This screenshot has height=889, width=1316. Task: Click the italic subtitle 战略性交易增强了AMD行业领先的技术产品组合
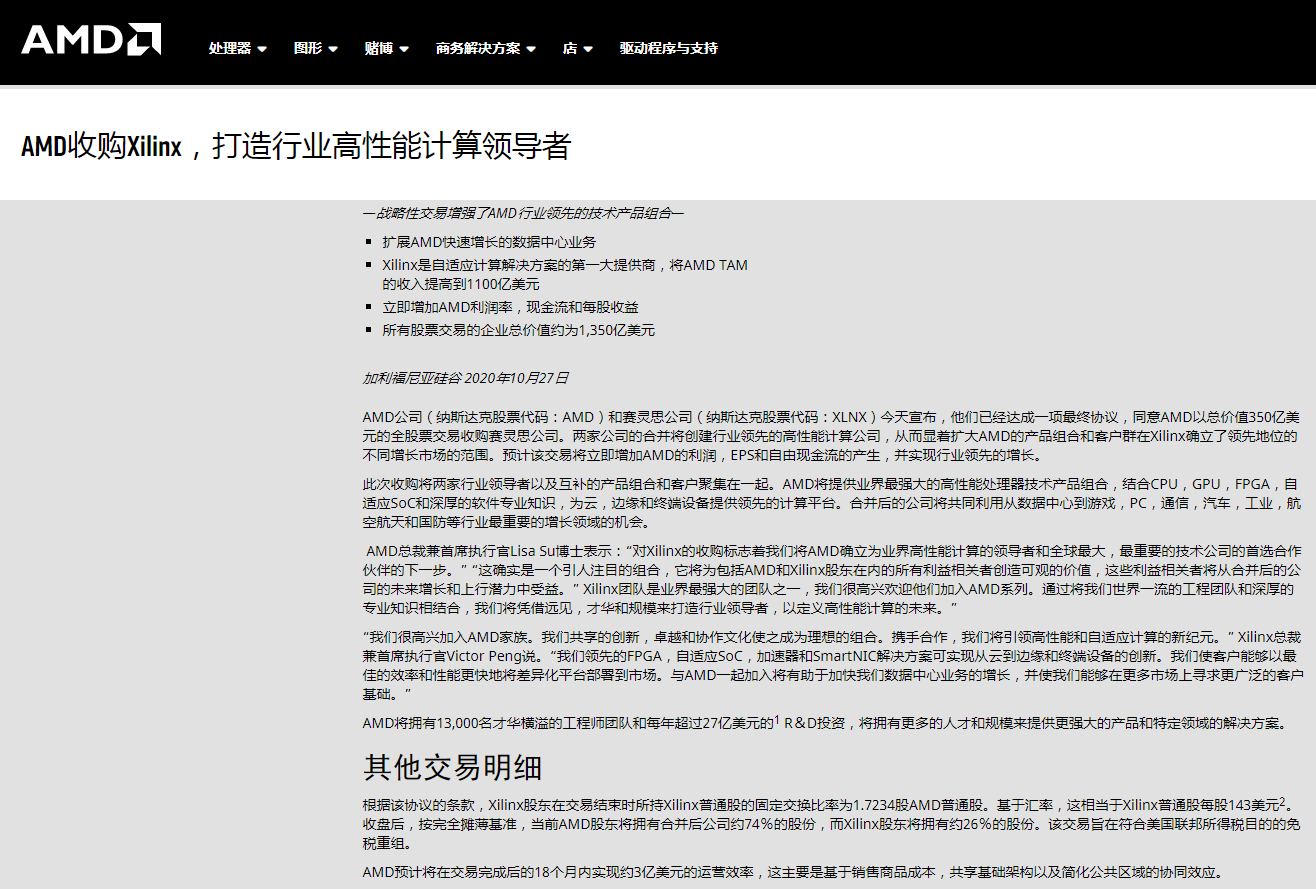[523, 213]
